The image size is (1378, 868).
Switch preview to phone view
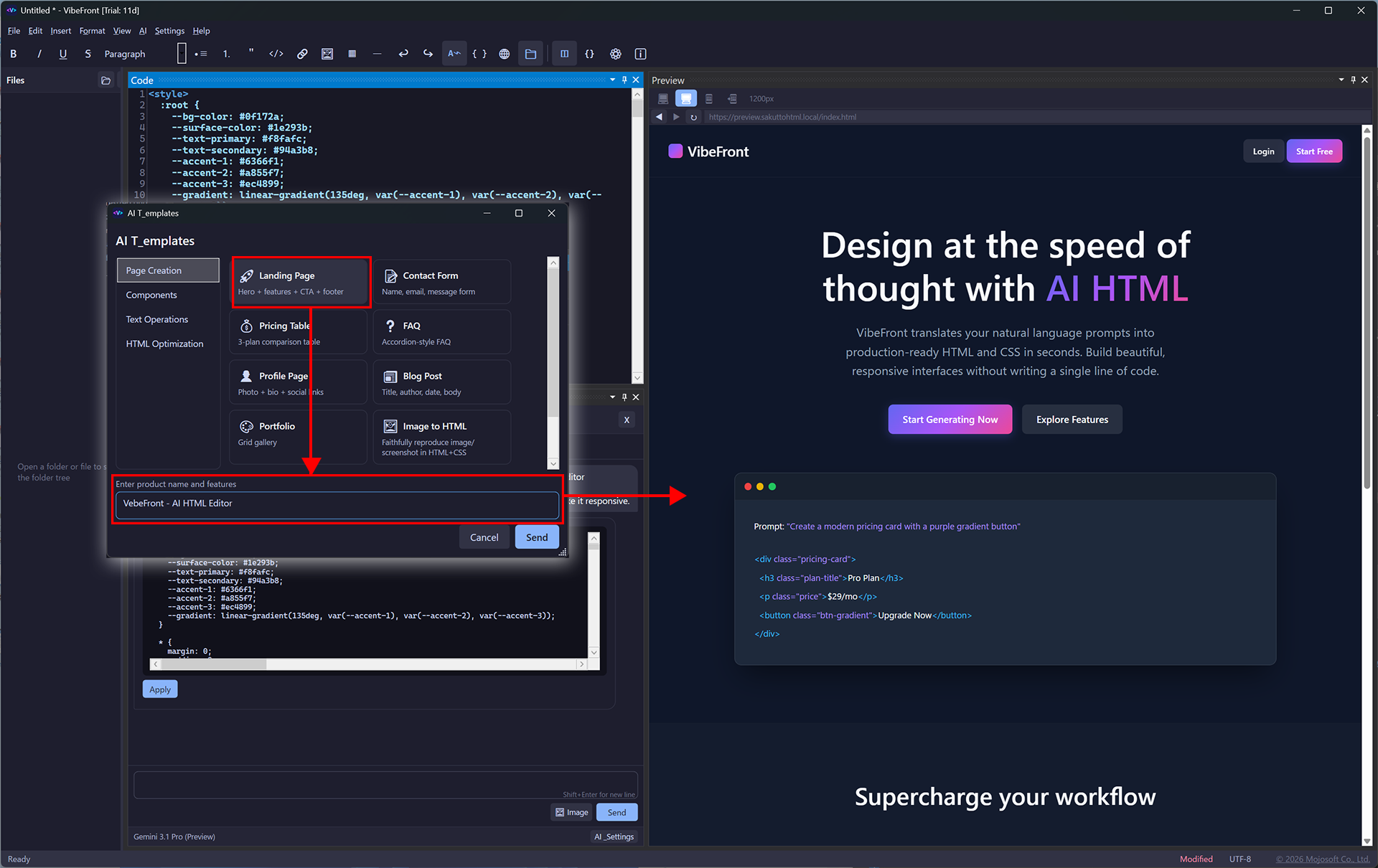732,98
